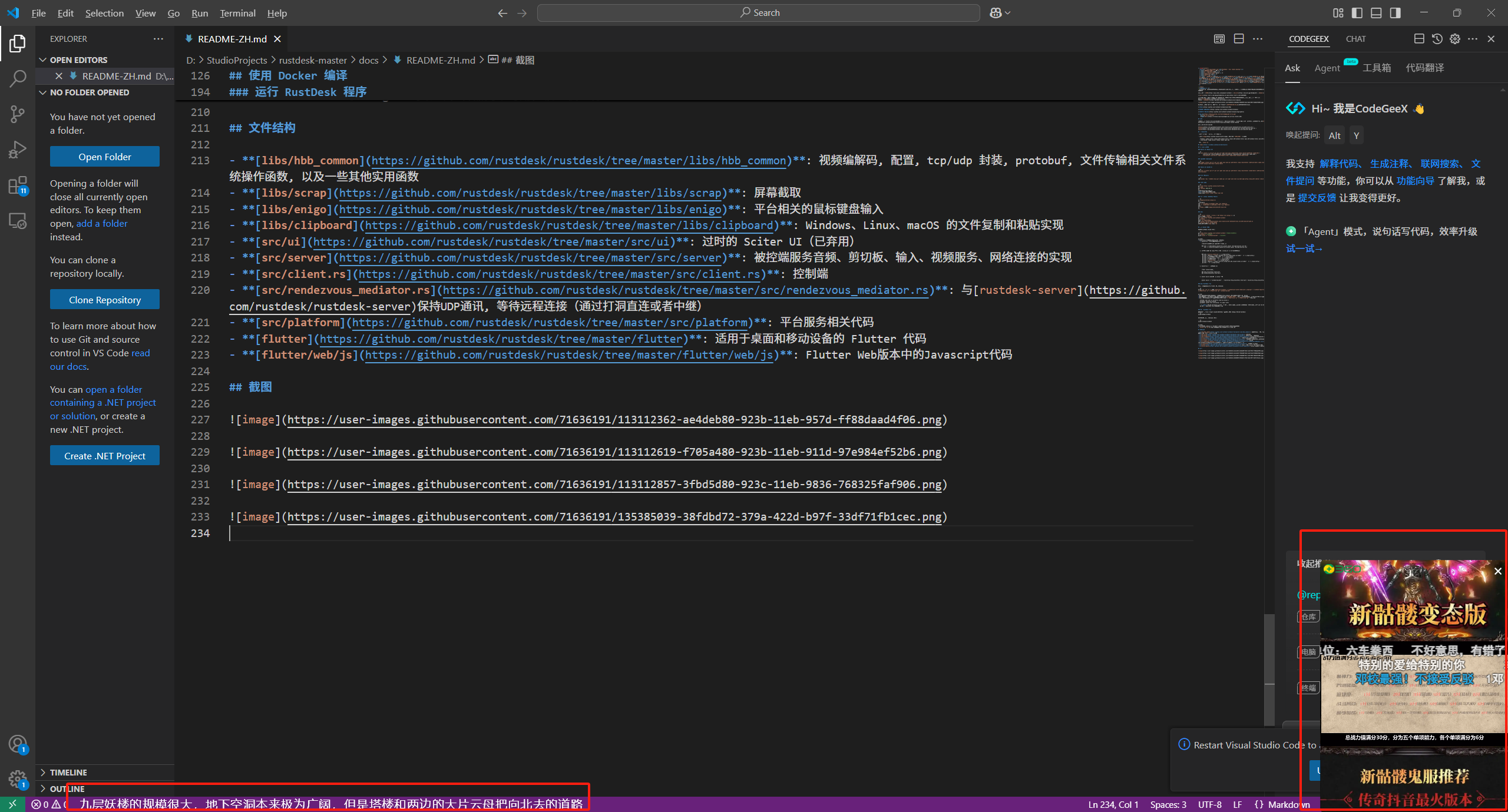Screen dimensions: 1508x812
Task: Open the Run and Debug view
Action: (x=18, y=150)
